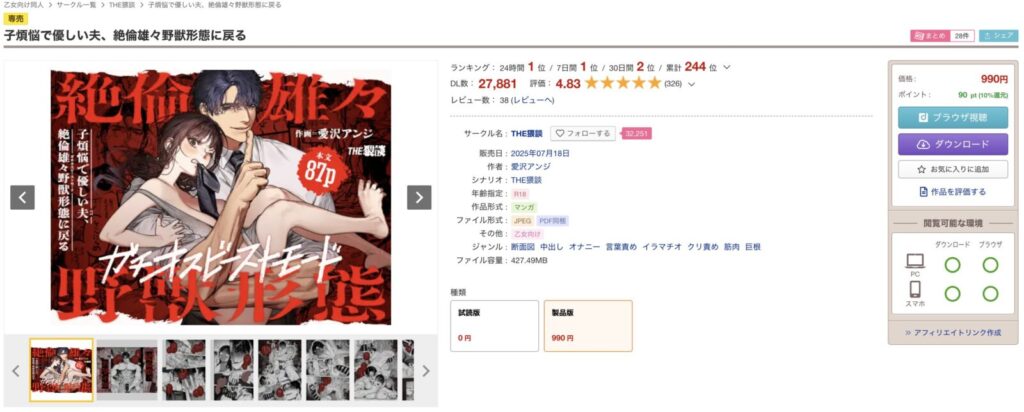Open the THE猥談 circle name link

click(x=526, y=133)
